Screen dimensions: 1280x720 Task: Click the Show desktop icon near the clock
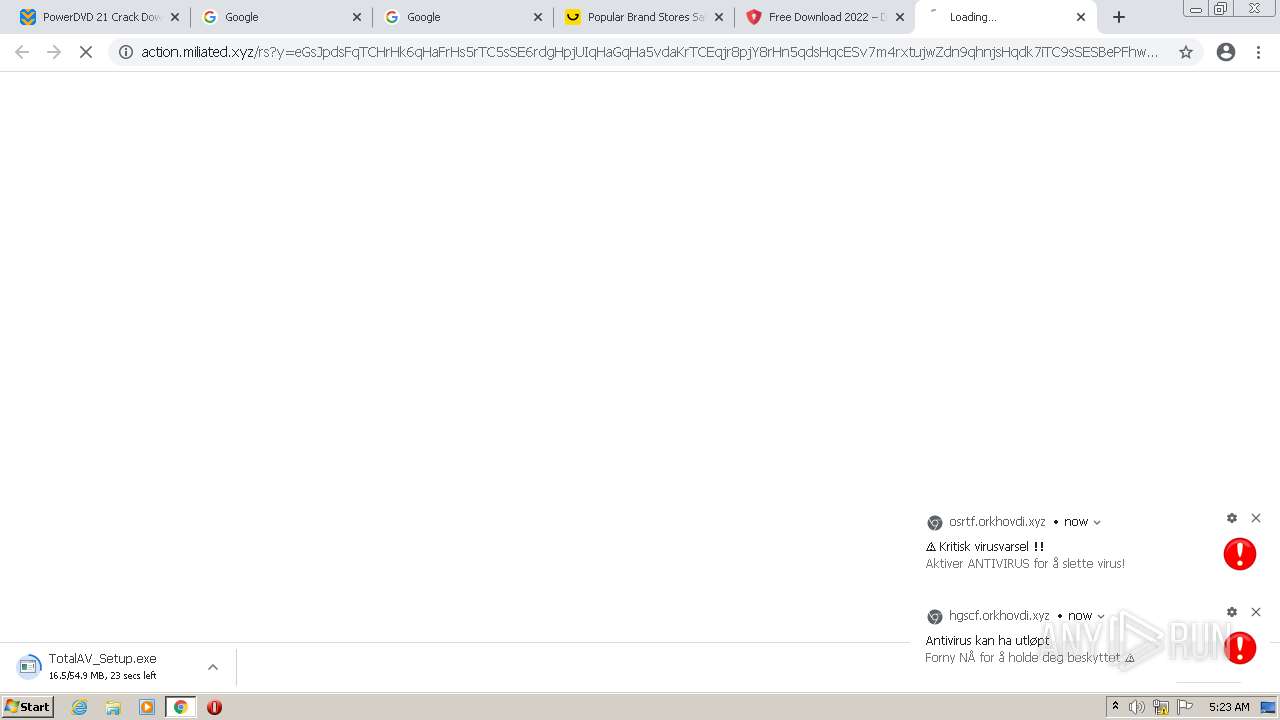(x=1268, y=707)
